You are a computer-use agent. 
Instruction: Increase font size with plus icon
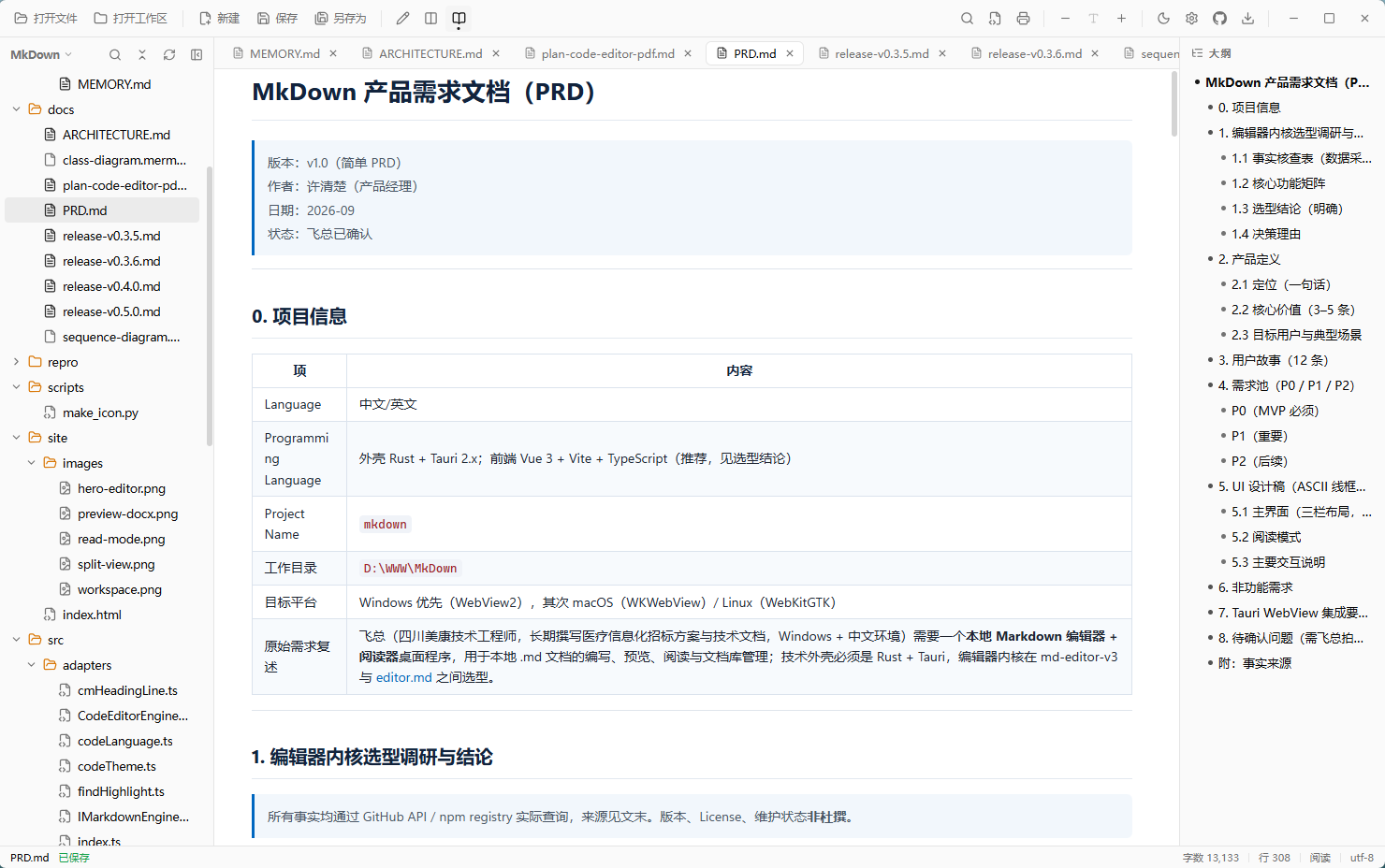coord(1121,18)
